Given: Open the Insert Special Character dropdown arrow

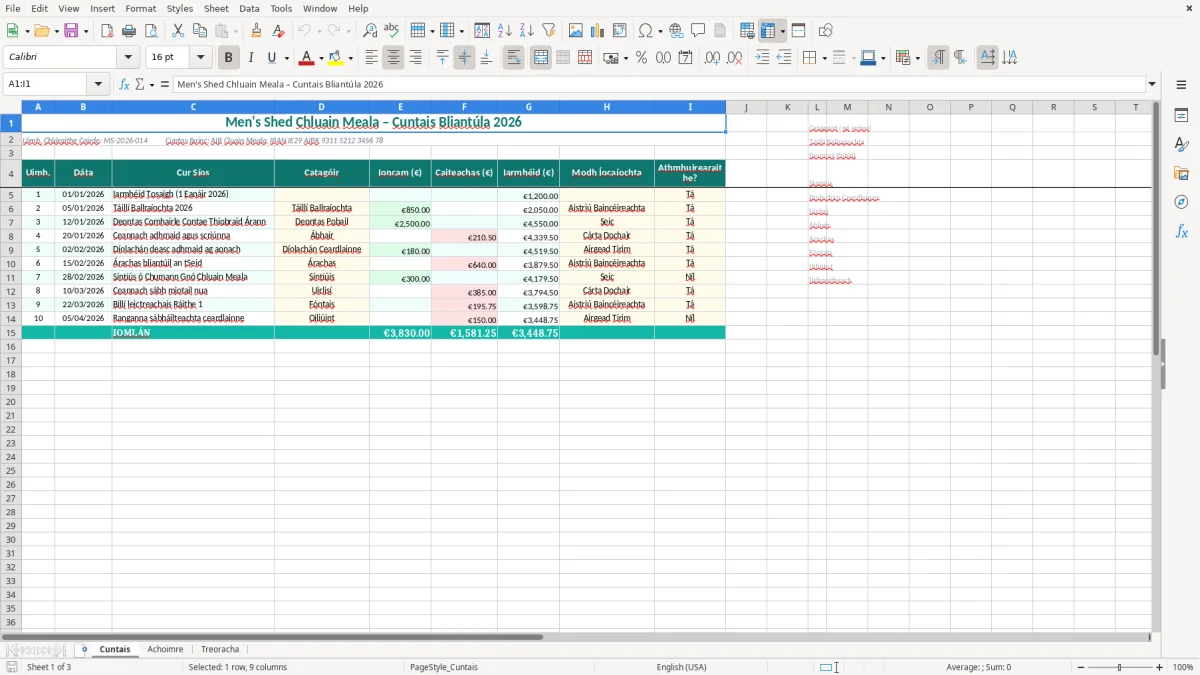Looking at the screenshot, I should [660, 31].
